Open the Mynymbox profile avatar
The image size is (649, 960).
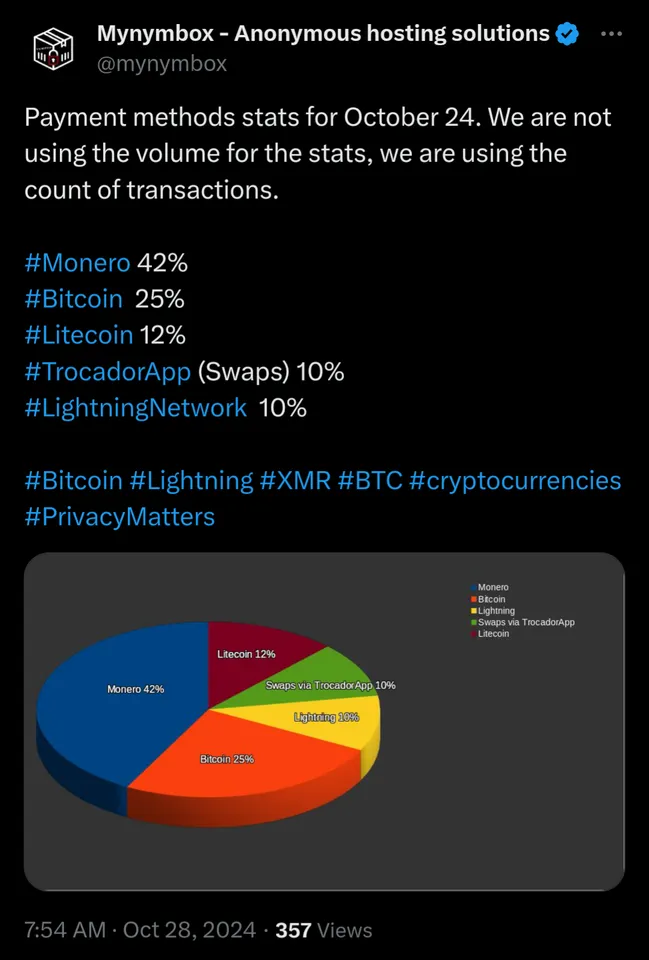pos(54,47)
